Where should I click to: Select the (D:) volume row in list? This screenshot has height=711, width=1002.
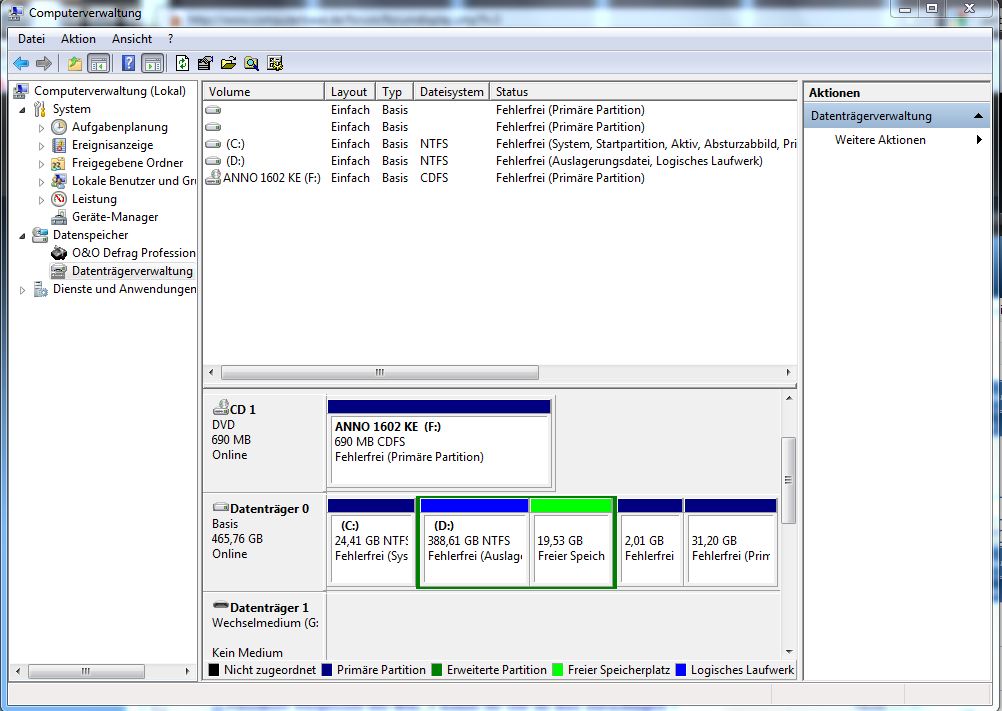500,161
